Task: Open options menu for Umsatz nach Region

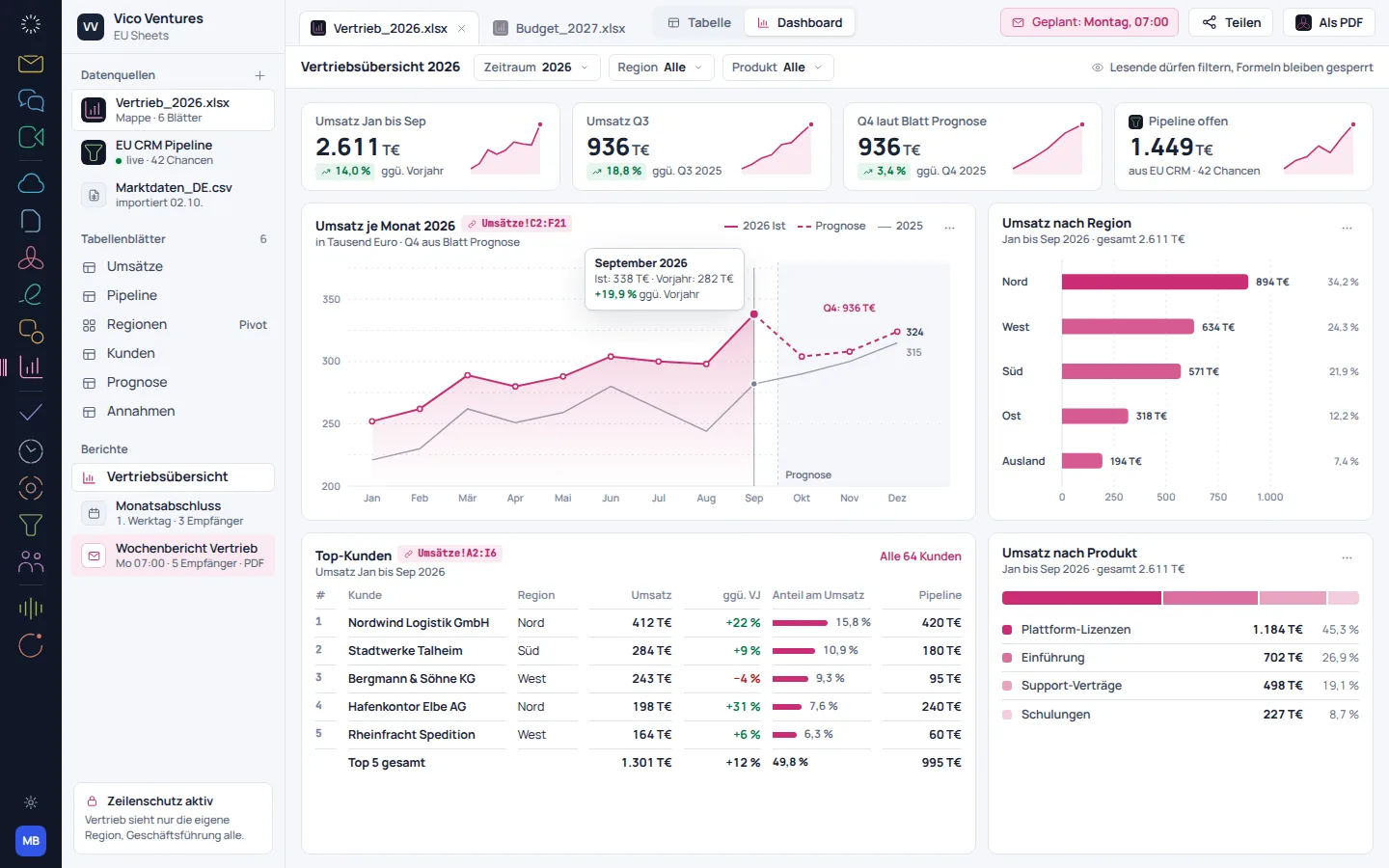Action: point(1348,228)
